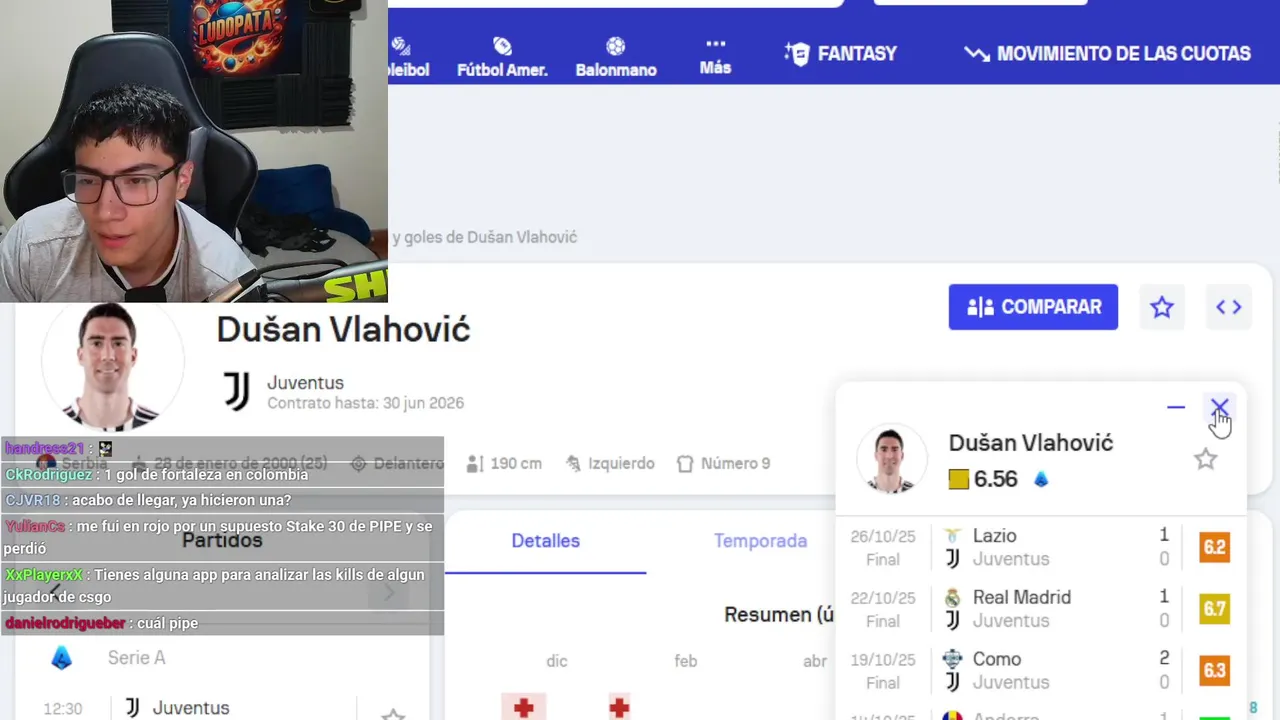
Task: Click the American football icon
Action: click(x=502, y=46)
